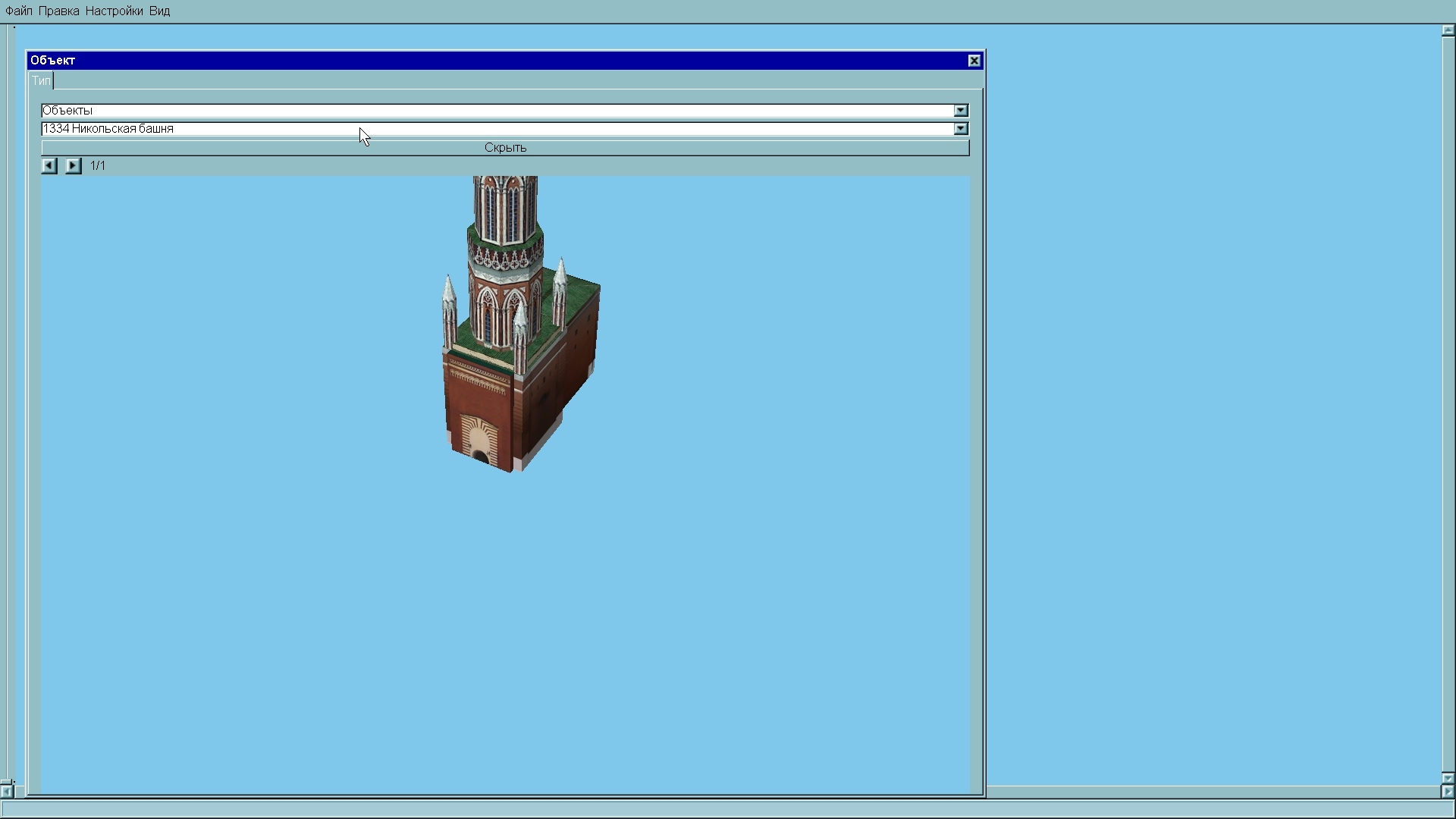
Task: Expand the Объекты category dropdown arrow
Action: tap(961, 111)
